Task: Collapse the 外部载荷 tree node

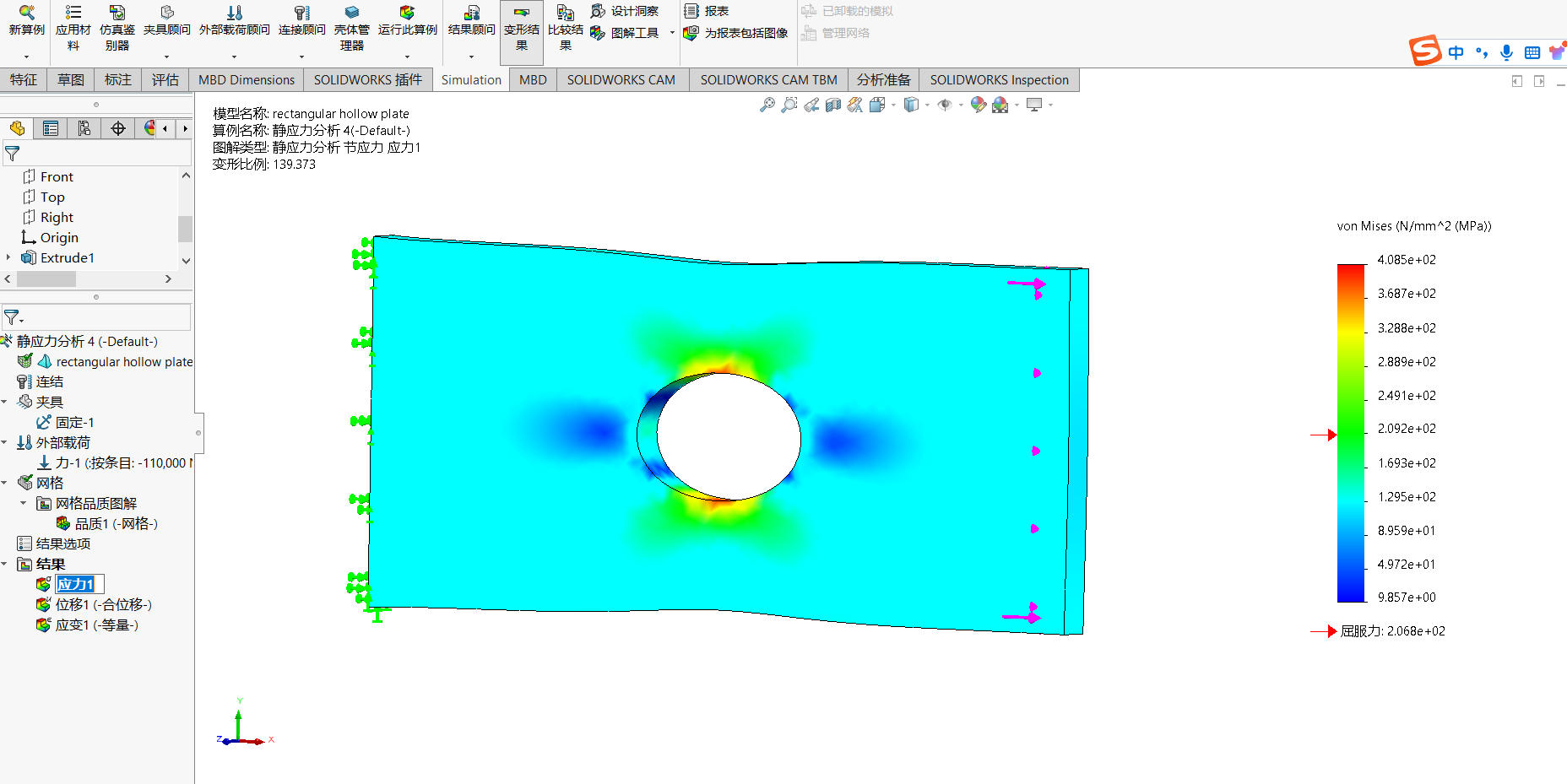Action: coord(5,442)
